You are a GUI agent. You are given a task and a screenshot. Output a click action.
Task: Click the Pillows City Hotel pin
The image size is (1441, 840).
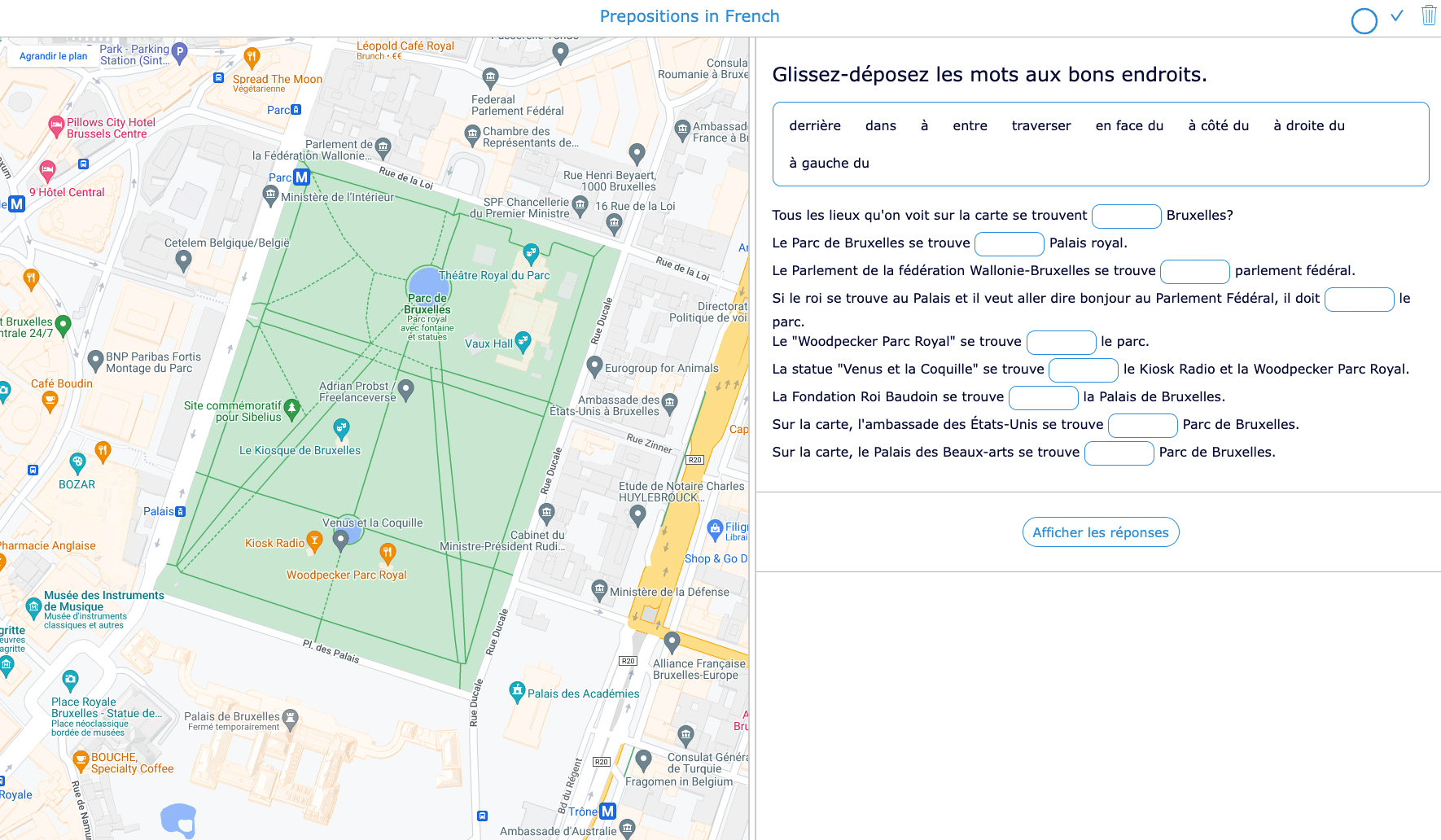(x=56, y=126)
